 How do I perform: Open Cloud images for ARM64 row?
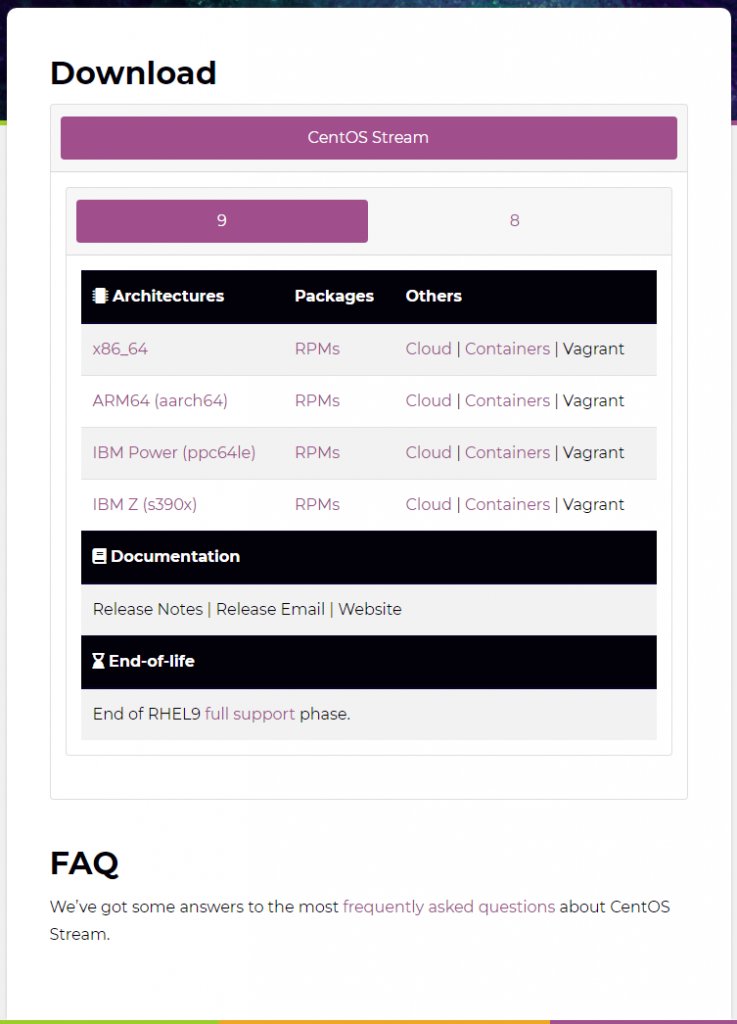(x=428, y=400)
